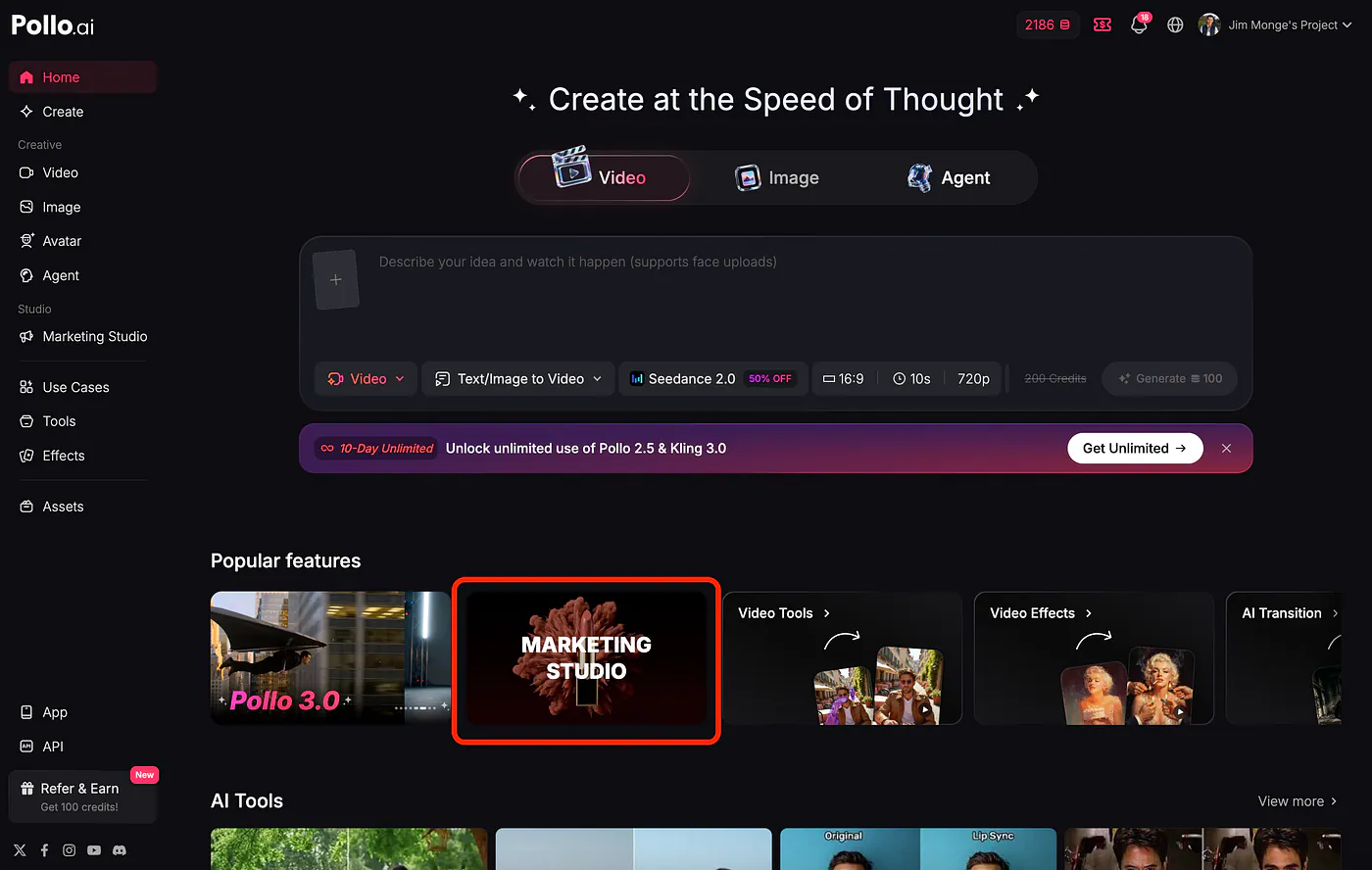The height and width of the screenshot is (870, 1372).
Task: Open the Home sidebar item
Action: click(x=82, y=77)
